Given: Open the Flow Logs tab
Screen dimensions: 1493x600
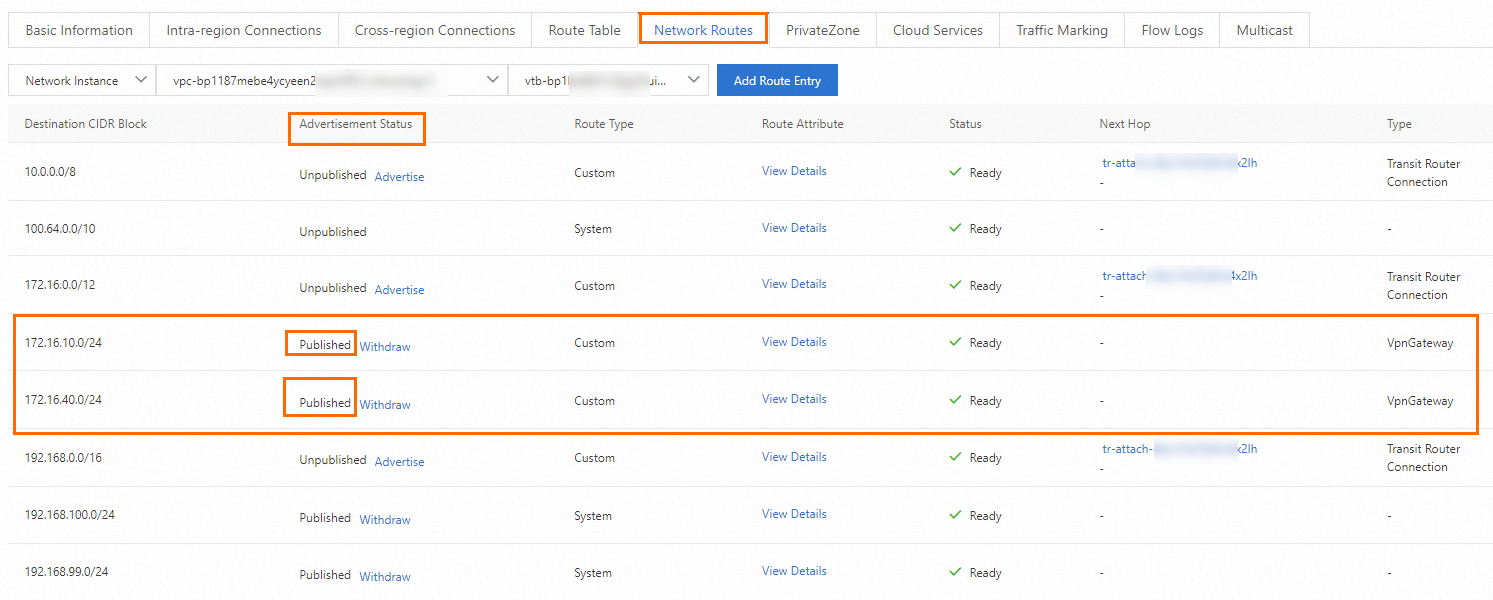Looking at the screenshot, I should [1172, 30].
